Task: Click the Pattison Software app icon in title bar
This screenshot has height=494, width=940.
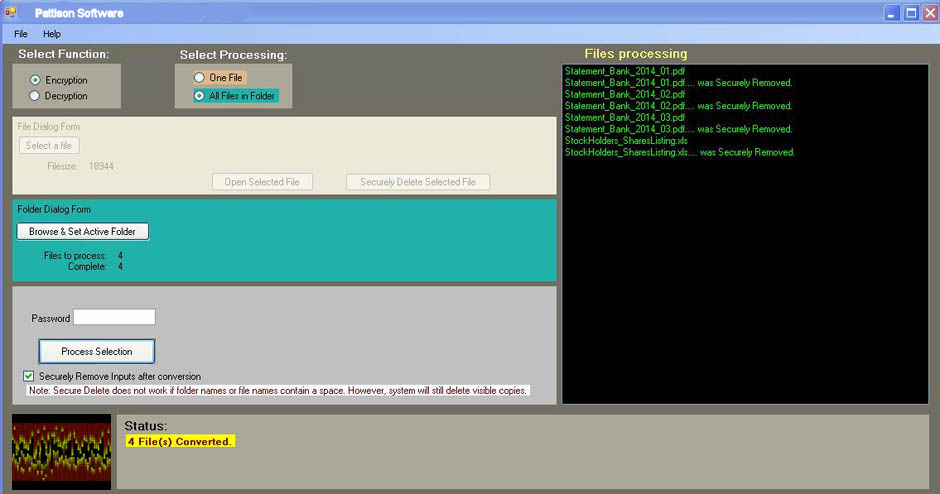Action: pos(12,12)
